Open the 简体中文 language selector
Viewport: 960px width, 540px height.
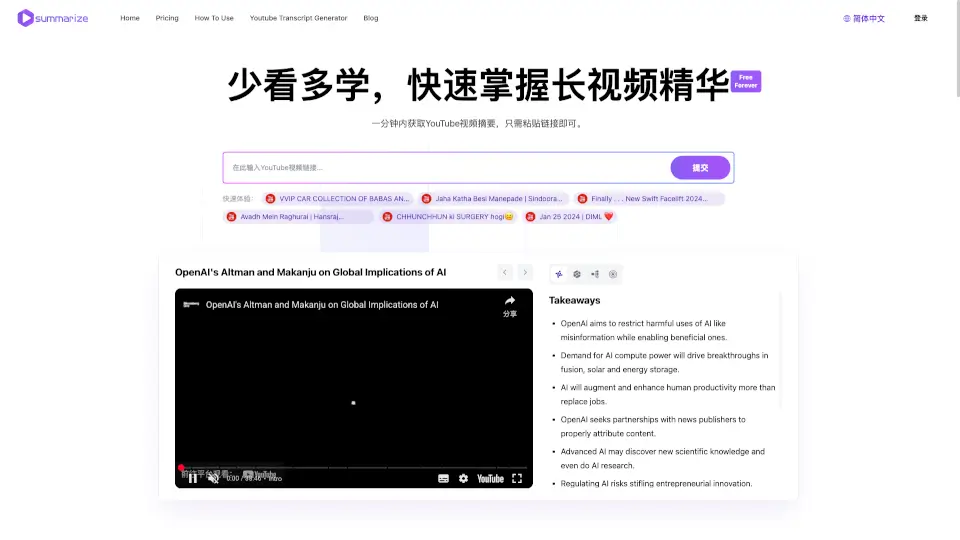(864, 18)
